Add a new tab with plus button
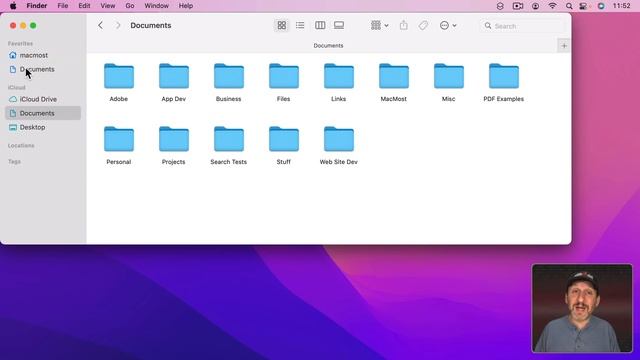 [x=564, y=46]
